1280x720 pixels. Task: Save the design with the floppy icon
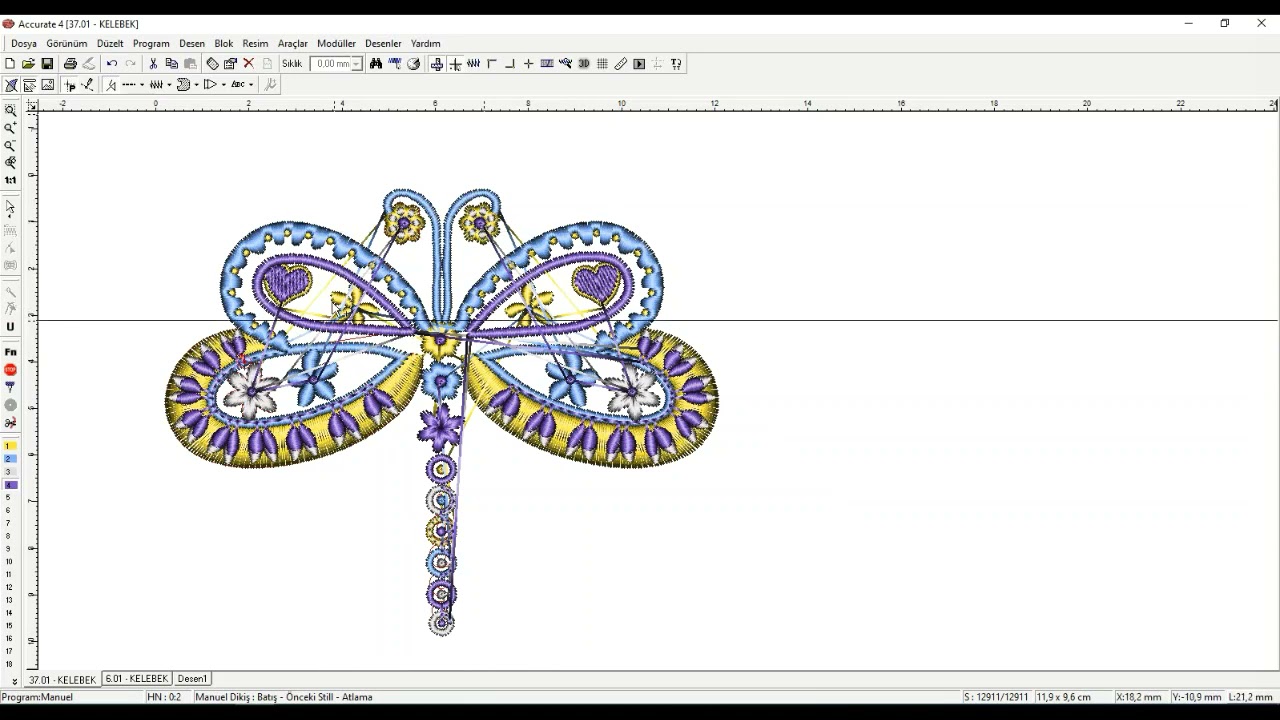pos(47,64)
